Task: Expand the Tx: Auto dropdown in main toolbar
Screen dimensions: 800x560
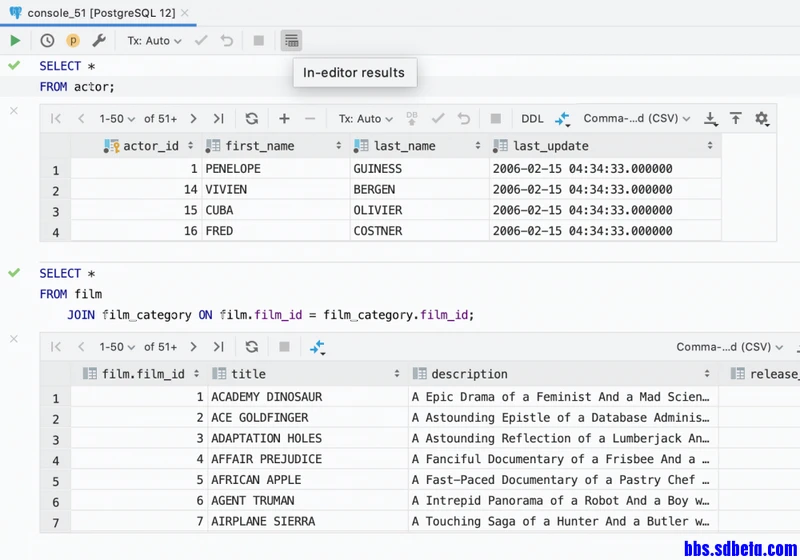Action: pos(154,41)
